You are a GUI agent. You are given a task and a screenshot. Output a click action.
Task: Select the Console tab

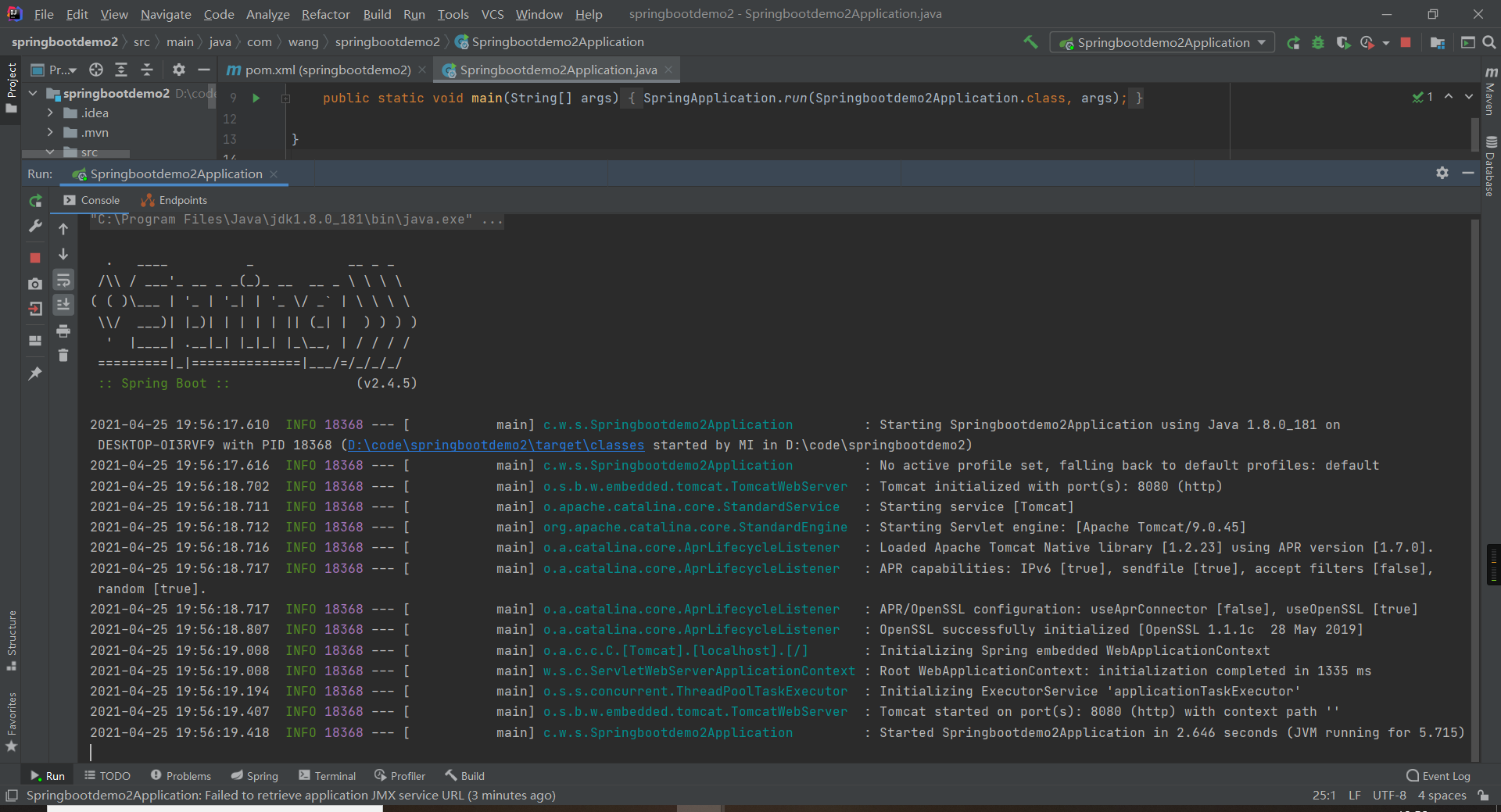tap(91, 200)
